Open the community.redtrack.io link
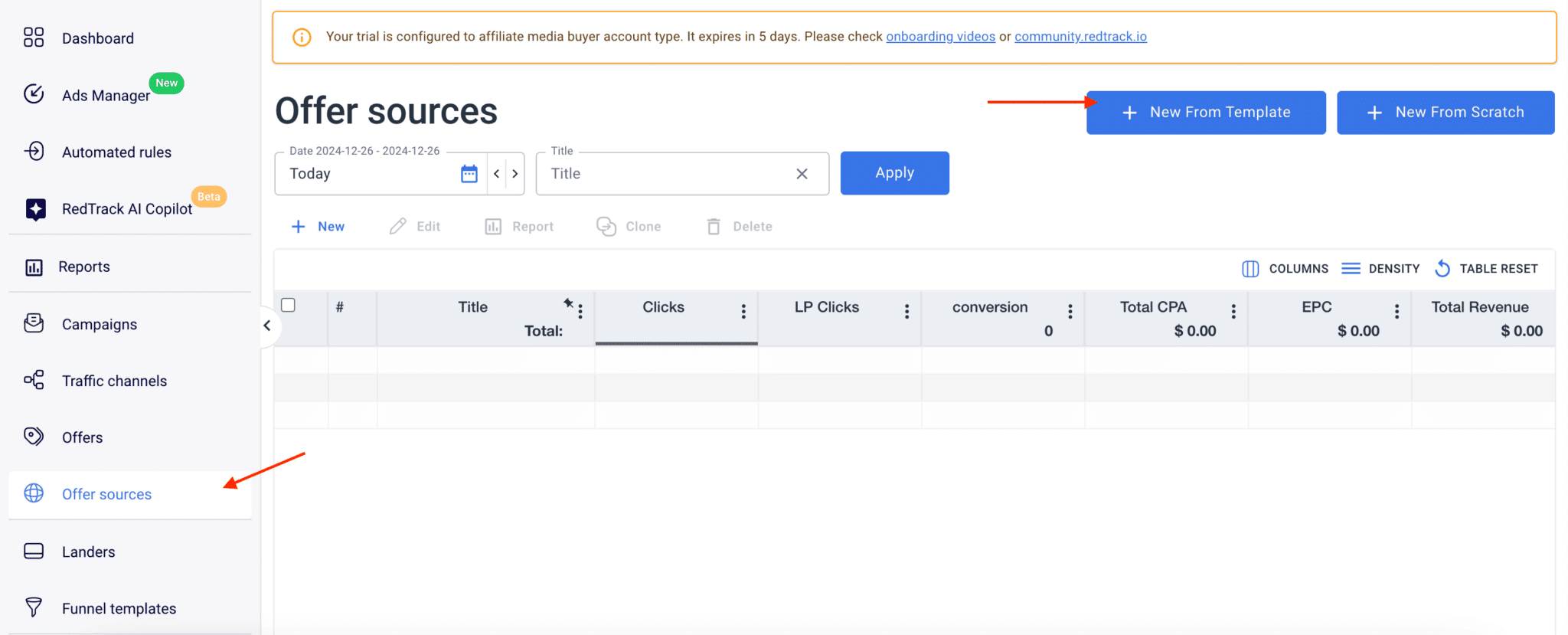The image size is (1568, 635). (x=1080, y=37)
